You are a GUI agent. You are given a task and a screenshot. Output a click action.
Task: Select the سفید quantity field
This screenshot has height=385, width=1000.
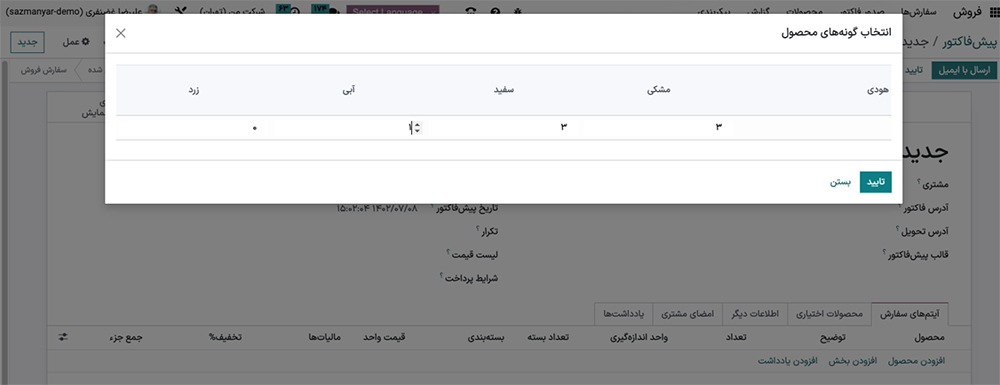tap(503, 127)
